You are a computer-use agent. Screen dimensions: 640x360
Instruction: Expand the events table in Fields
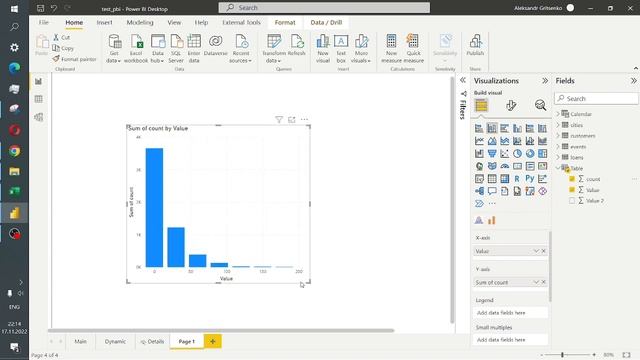click(x=558, y=147)
